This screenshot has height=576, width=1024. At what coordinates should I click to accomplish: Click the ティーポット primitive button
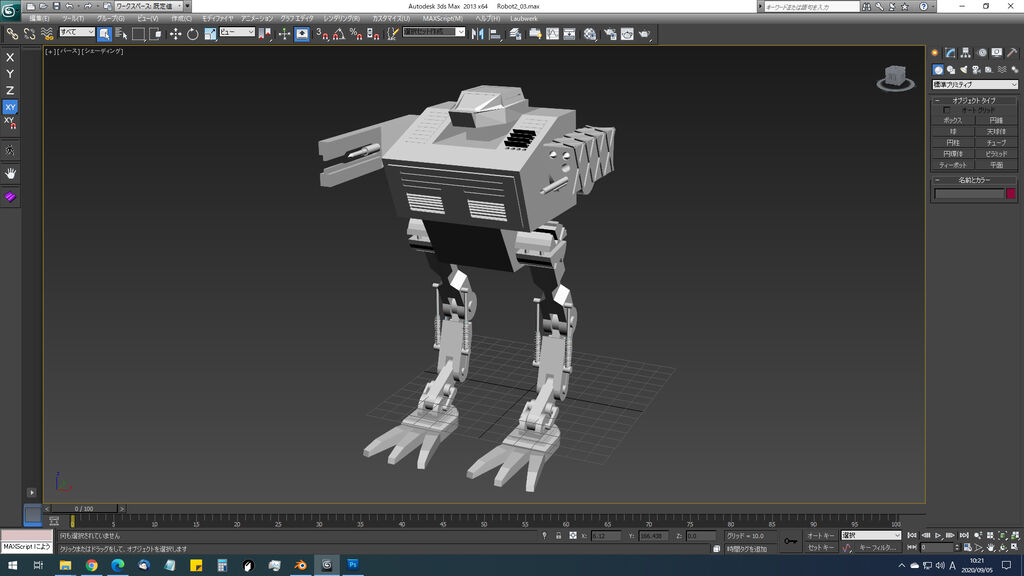pos(953,165)
